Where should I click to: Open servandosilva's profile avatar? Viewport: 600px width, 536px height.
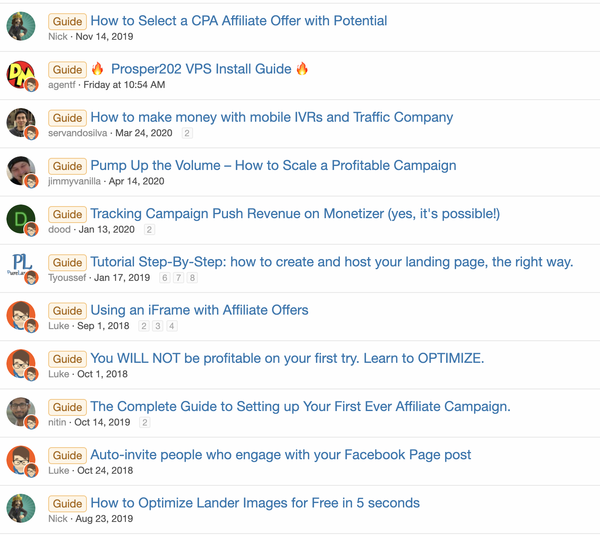[x=21, y=122]
